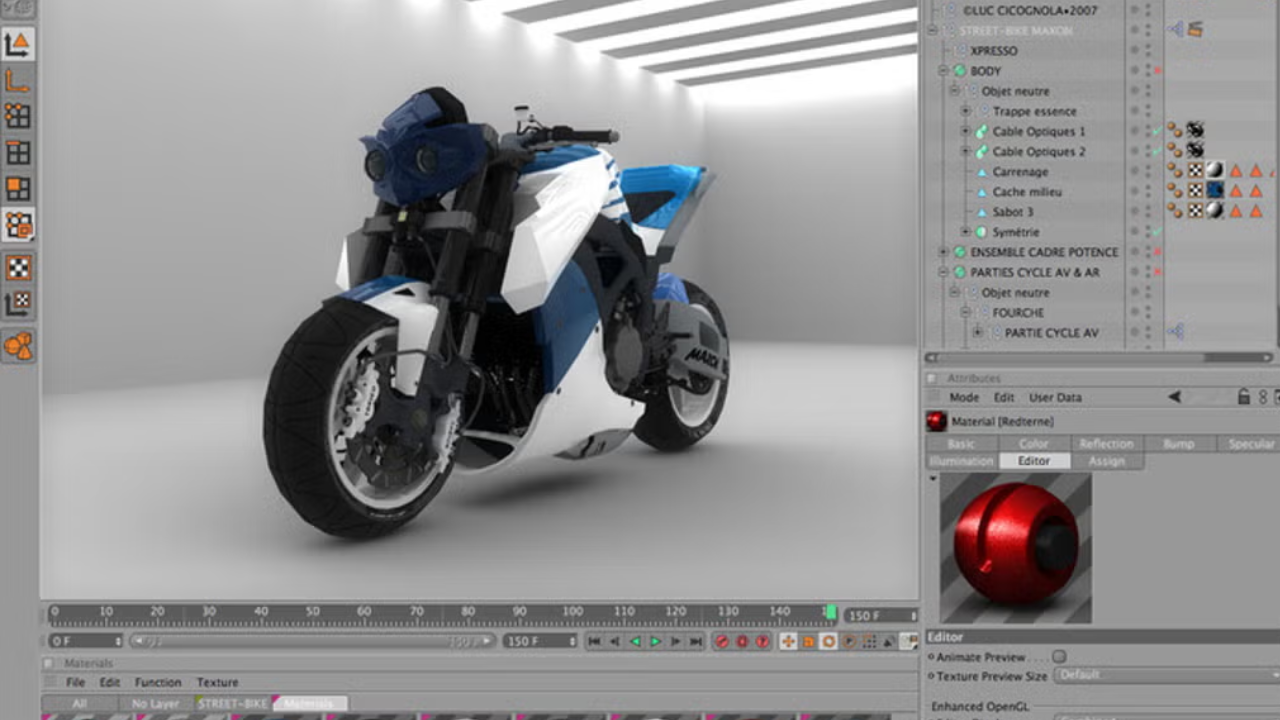The image size is (1280, 720).
Task: Select the STREET-BIKE layer tab
Action: [232, 704]
